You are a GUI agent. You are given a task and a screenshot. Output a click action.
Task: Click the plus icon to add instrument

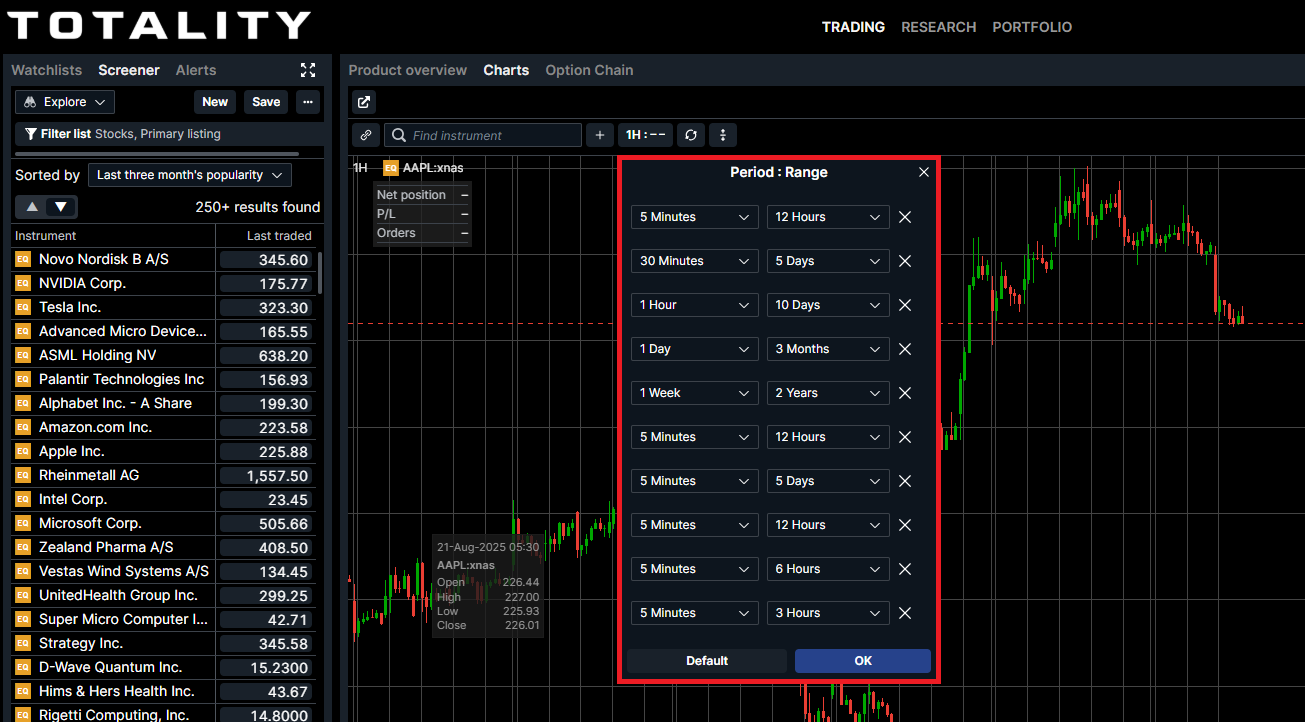click(x=600, y=135)
